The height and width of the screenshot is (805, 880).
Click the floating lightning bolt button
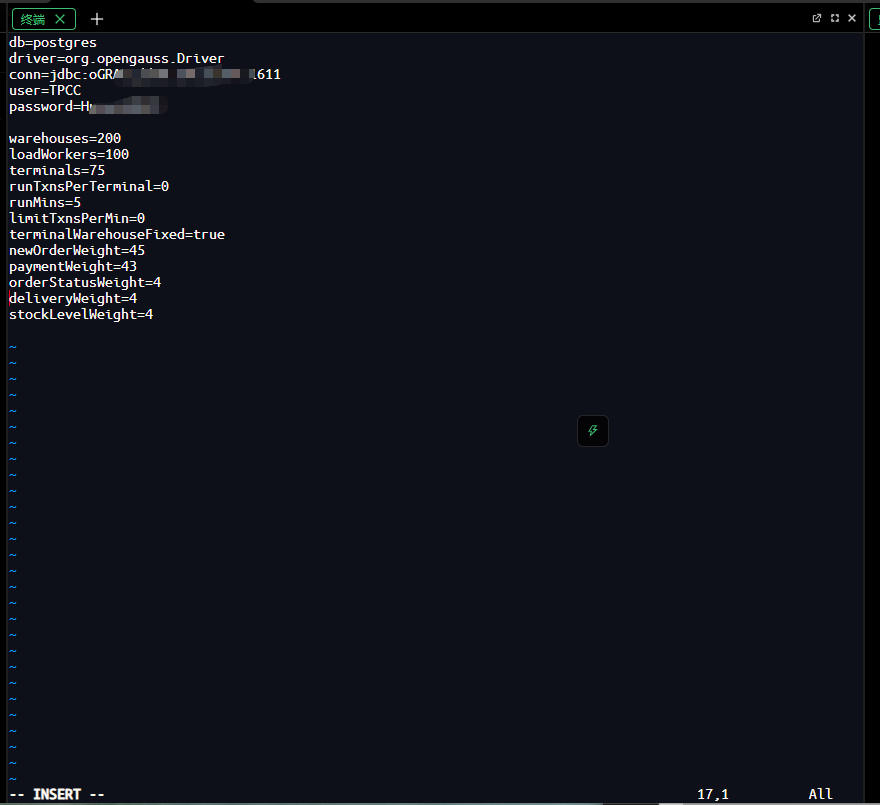(593, 431)
